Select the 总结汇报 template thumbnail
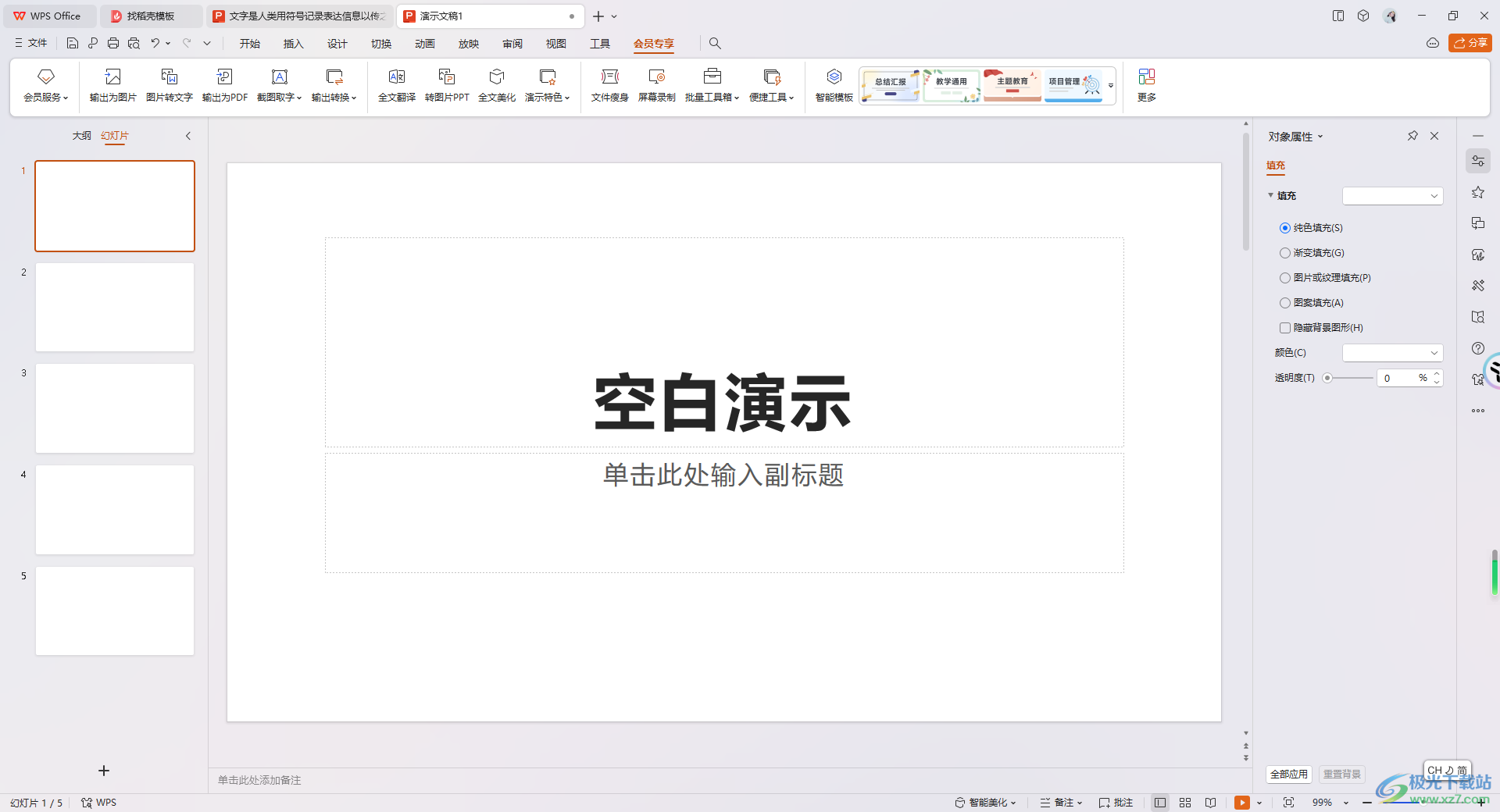The width and height of the screenshot is (1500, 812). pos(891,85)
